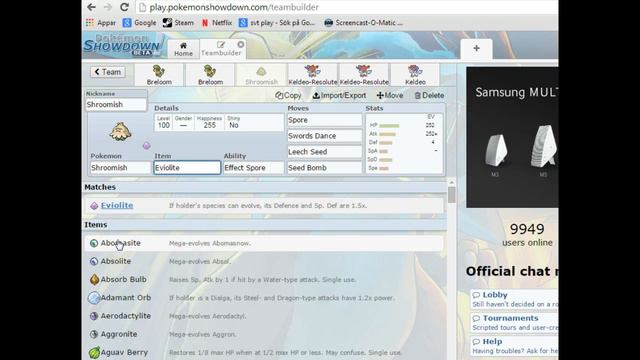Screen dimensions: 640x360
Task: Select Absolite from the items list
Action: click(x=264, y=261)
